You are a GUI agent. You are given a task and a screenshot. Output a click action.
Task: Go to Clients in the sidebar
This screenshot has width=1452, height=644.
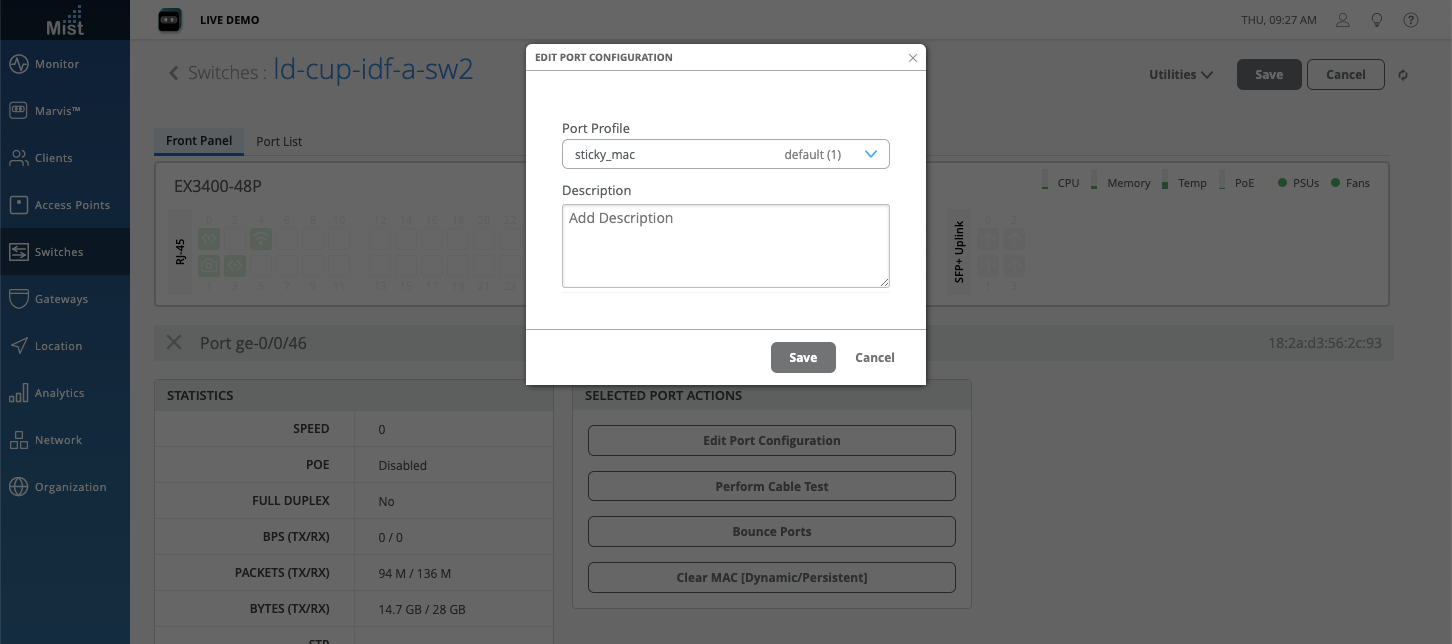[x=53, y=158]
